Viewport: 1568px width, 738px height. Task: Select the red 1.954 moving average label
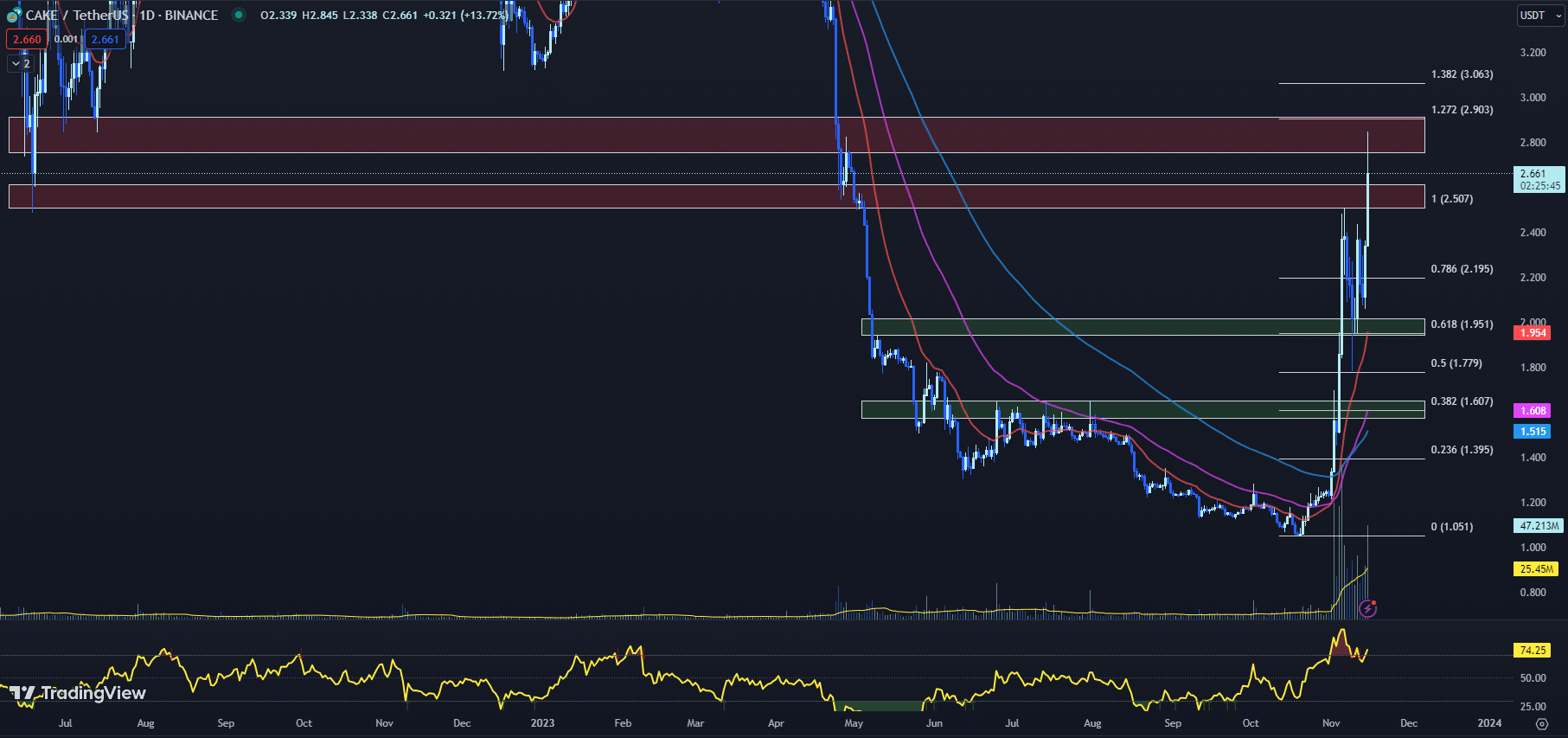coord(1533,333)
